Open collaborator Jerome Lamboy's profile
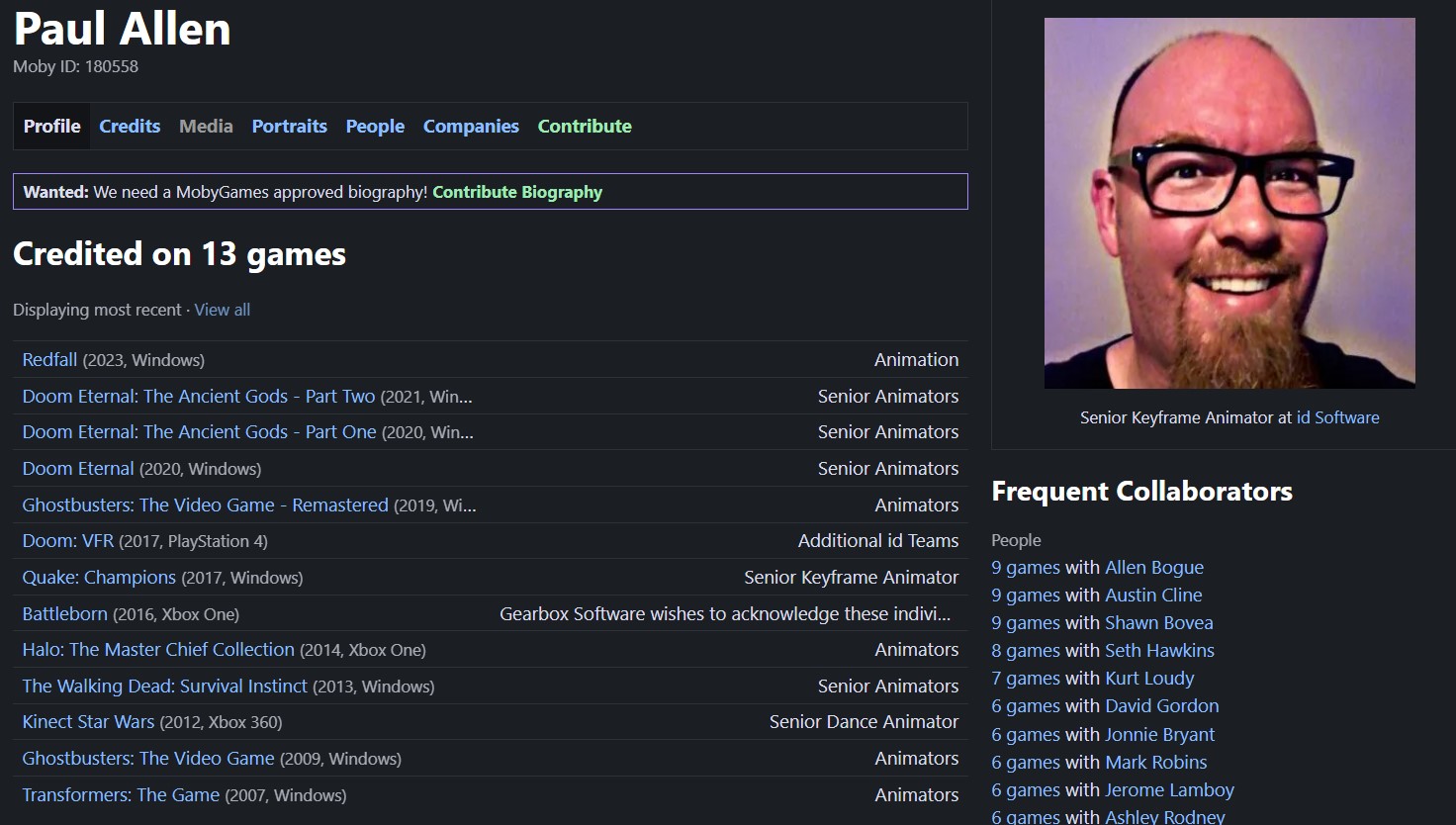Viewport: 1456px width, 825px height. click(1169, 790)
